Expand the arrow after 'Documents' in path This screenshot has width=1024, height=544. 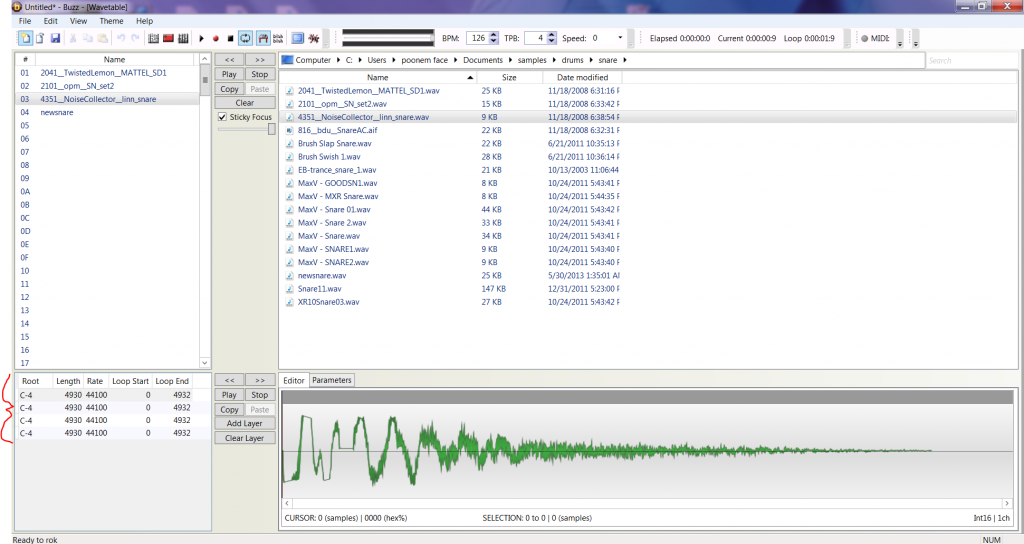pos(511,60)
